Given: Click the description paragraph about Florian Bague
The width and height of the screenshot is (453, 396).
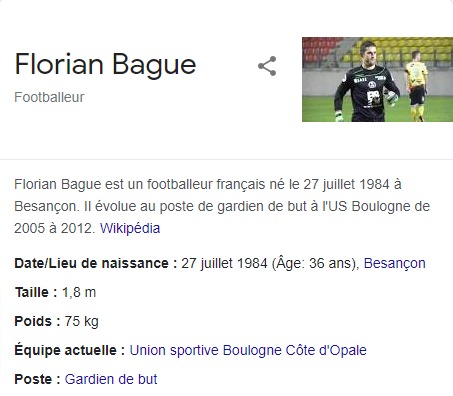Looking at the screenshot, I should [x=222, y=206].
